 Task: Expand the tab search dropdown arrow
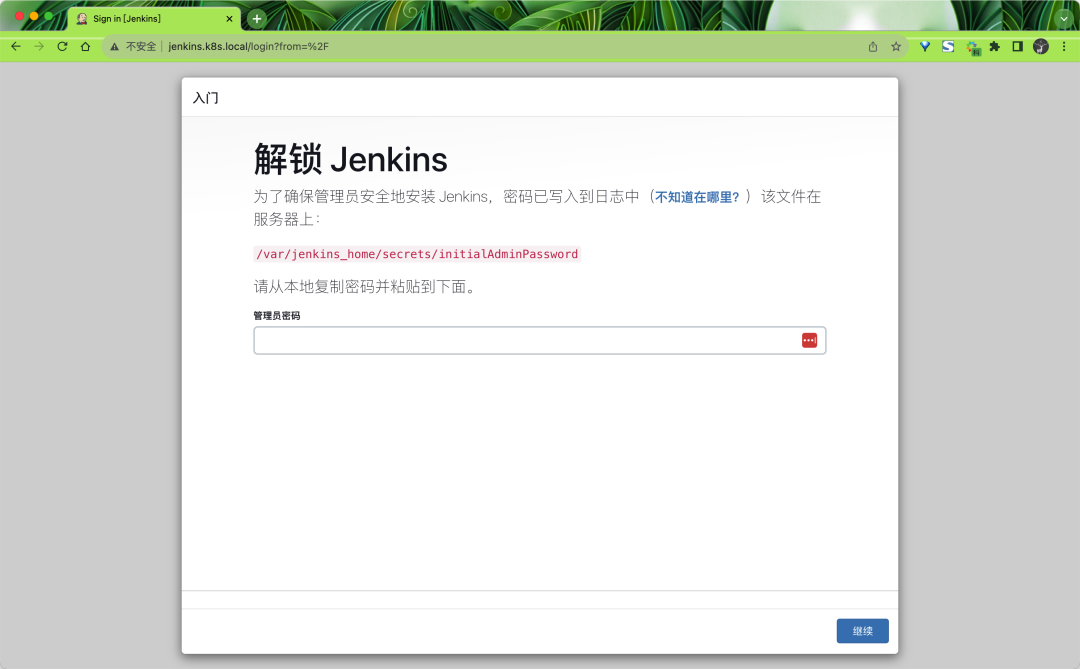point(1064,19)
